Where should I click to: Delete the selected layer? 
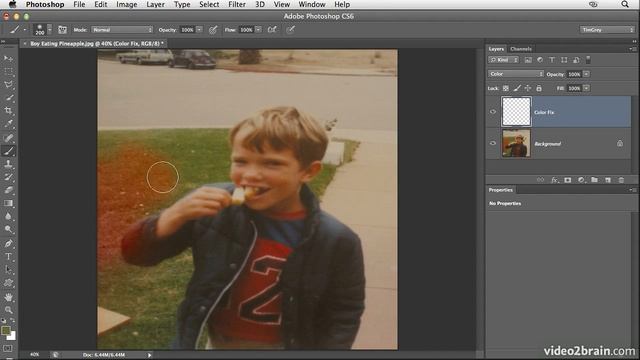coord(621,180)
